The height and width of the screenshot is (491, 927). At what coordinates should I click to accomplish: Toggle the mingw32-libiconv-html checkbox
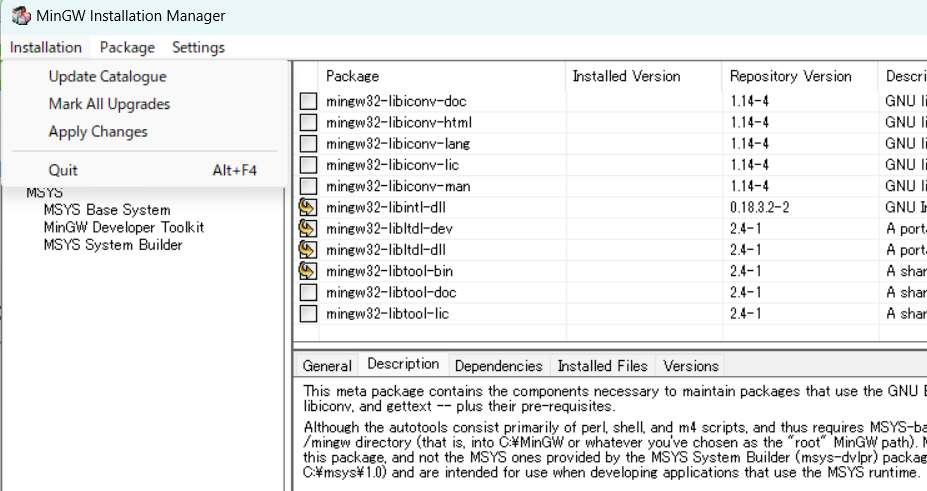308,122
